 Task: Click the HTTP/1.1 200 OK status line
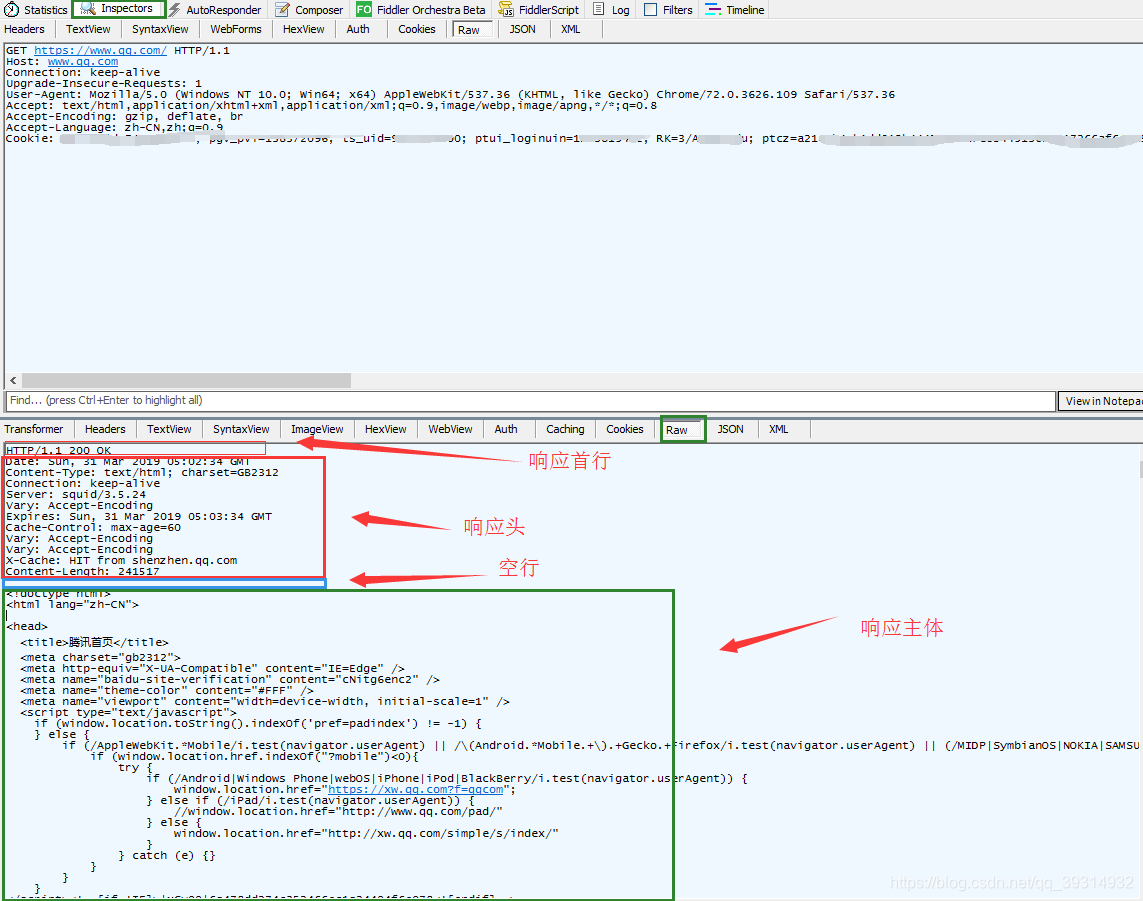click(x=58, y=450)
